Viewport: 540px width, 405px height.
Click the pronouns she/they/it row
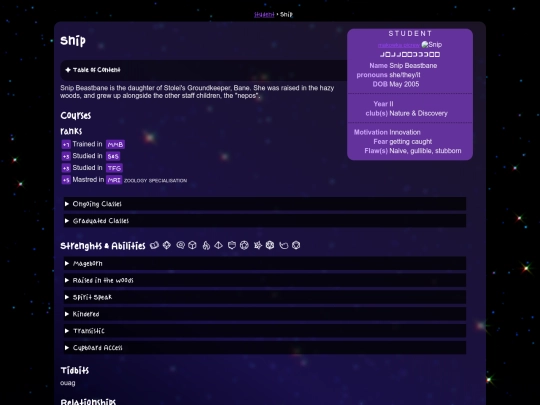pos(388,75)
